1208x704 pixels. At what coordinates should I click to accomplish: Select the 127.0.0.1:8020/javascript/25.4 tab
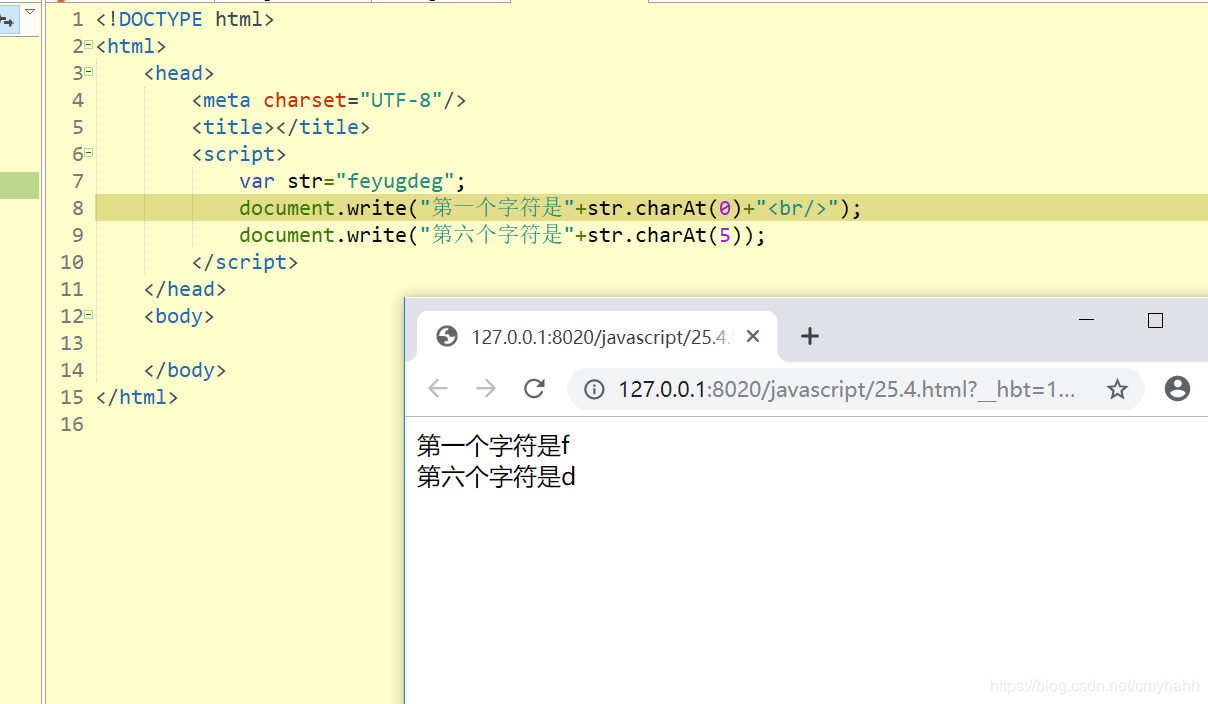[596, 337]
